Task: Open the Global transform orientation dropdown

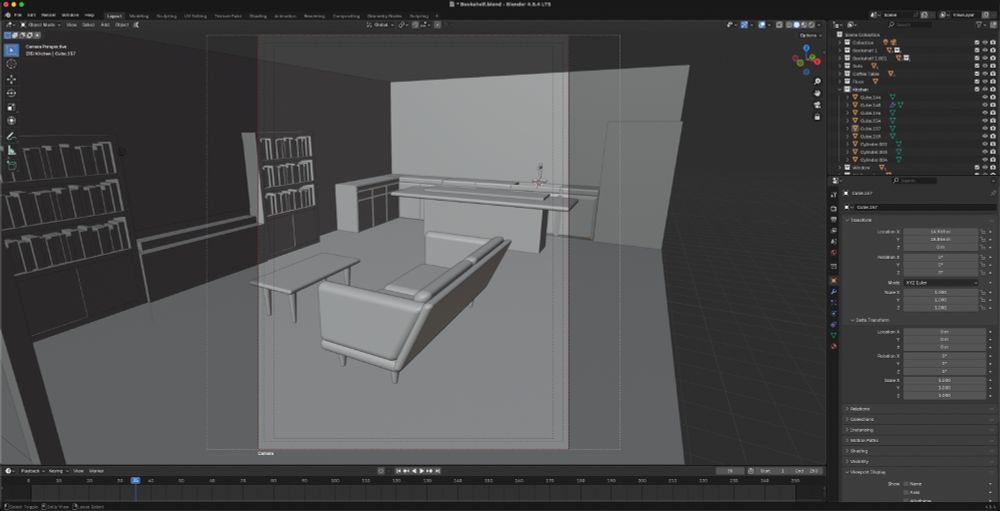Action: (381, 25)
